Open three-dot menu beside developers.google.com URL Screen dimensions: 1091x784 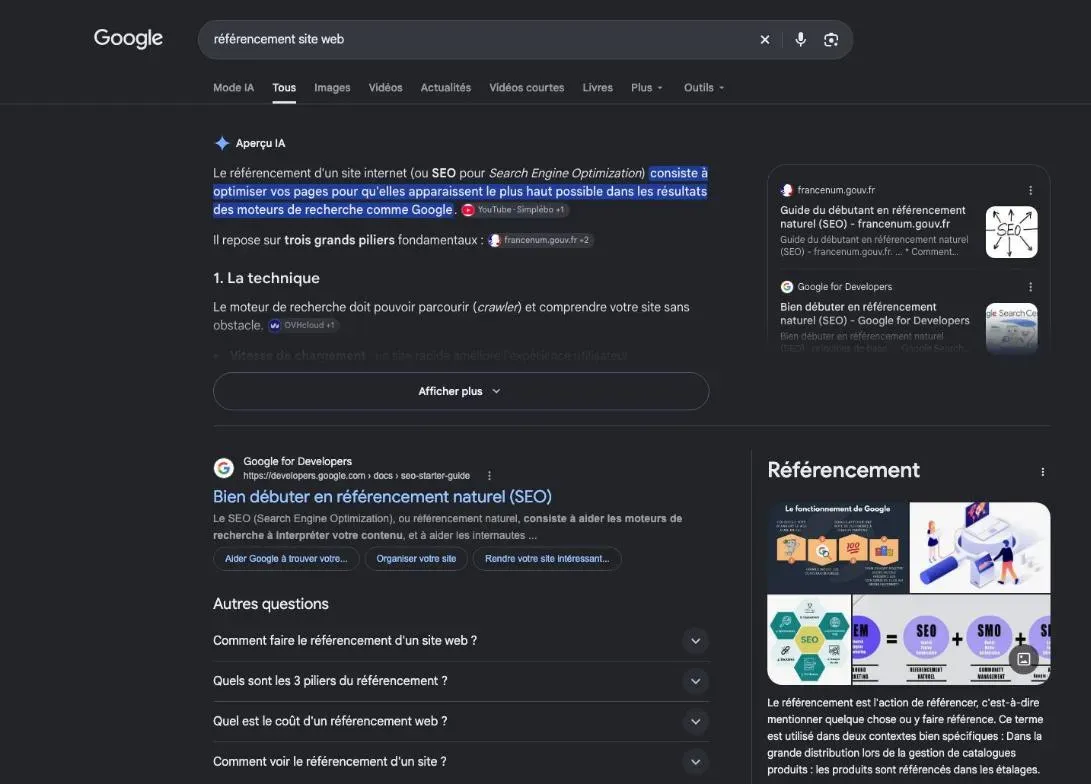tap(489, 476)
